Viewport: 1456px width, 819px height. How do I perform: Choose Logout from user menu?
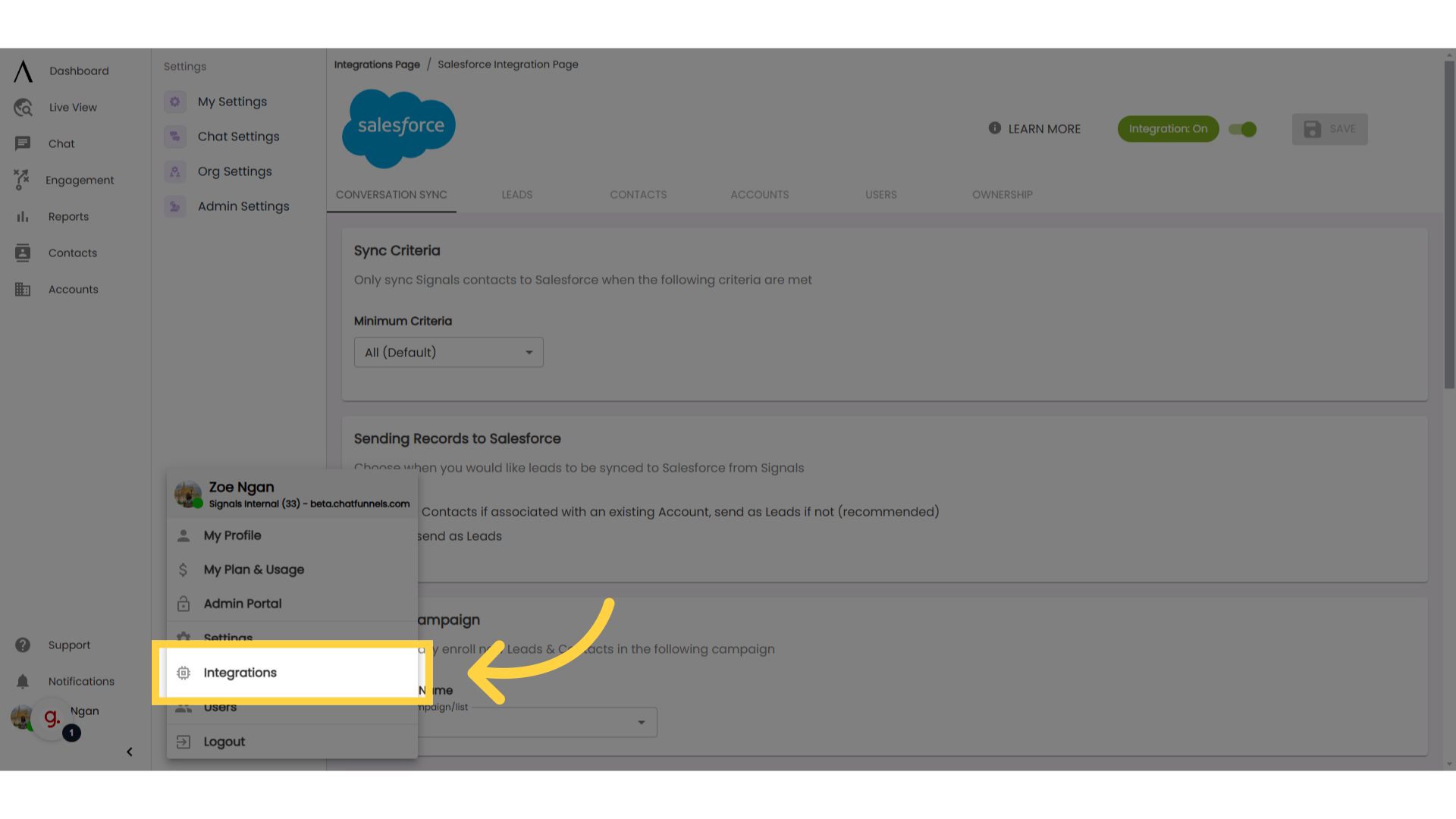292,742
